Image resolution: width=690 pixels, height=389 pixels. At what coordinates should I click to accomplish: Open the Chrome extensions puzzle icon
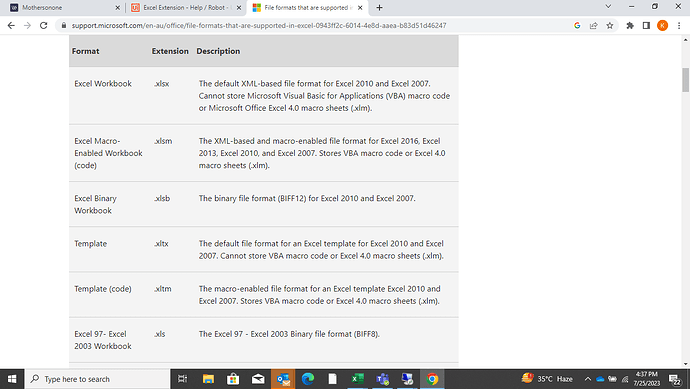tap(630, 26)
